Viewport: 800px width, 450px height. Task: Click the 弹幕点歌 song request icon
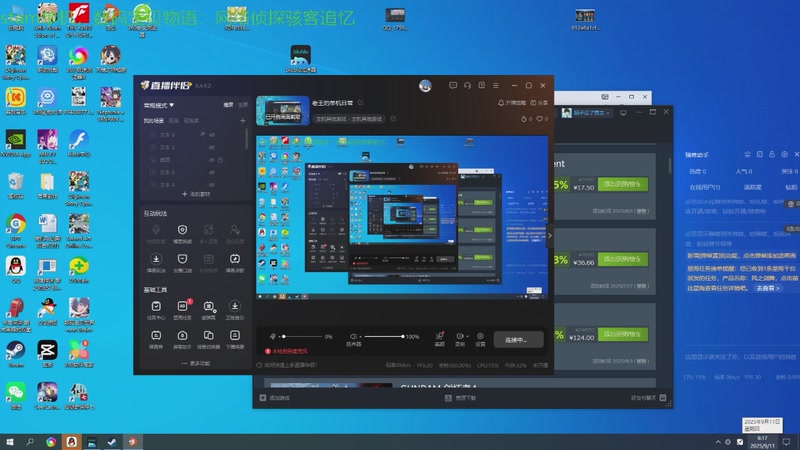pos(235,259)
